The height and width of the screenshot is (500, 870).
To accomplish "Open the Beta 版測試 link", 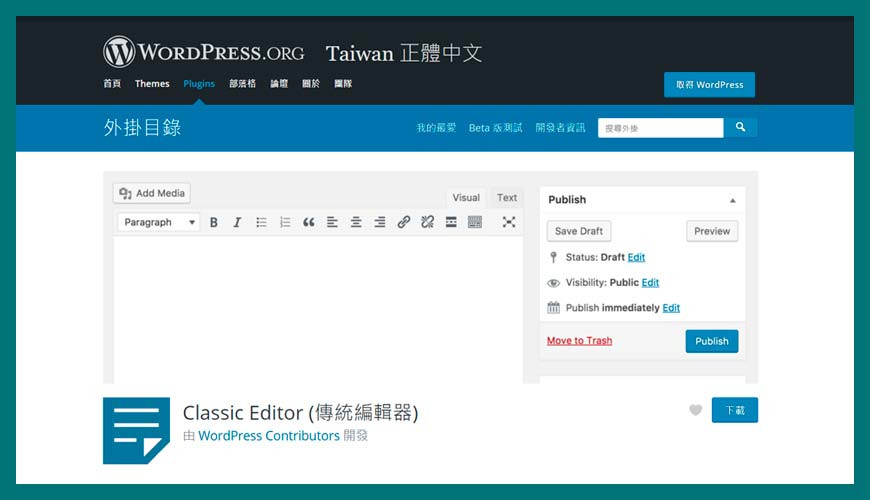I will tap(495, 128).
